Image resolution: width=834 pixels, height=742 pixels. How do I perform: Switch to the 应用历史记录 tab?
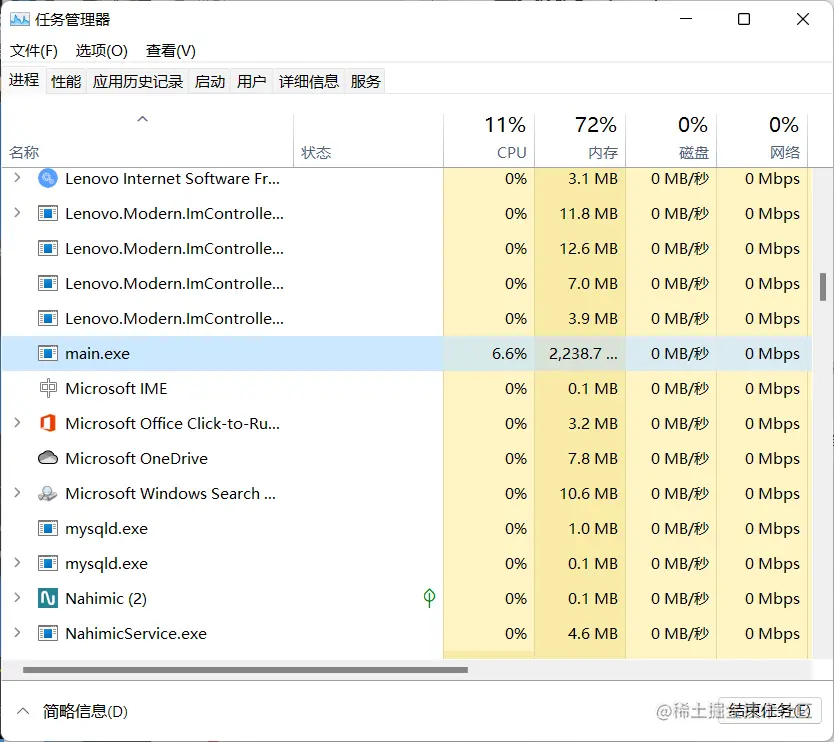click(x=138, y=81)
